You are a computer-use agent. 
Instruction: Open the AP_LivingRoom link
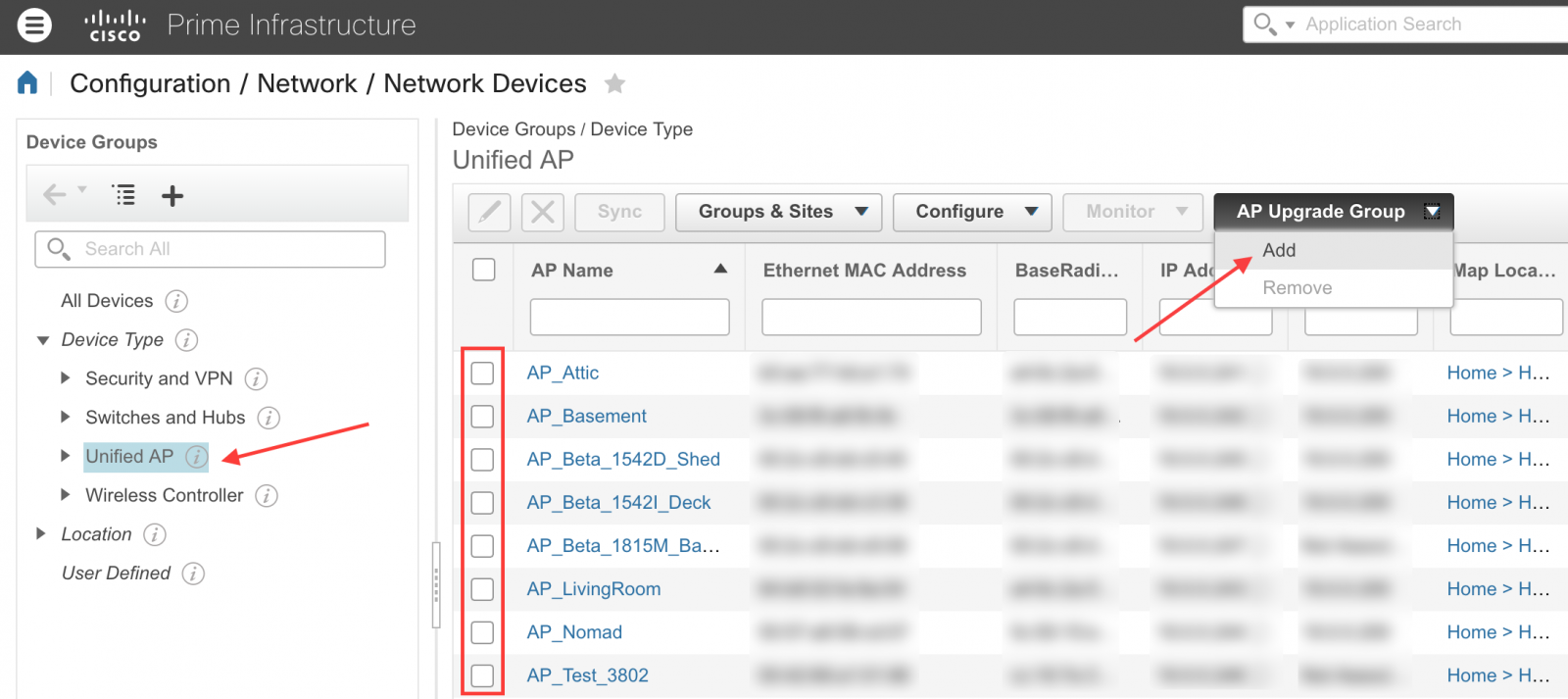click(x=594, y=589)
